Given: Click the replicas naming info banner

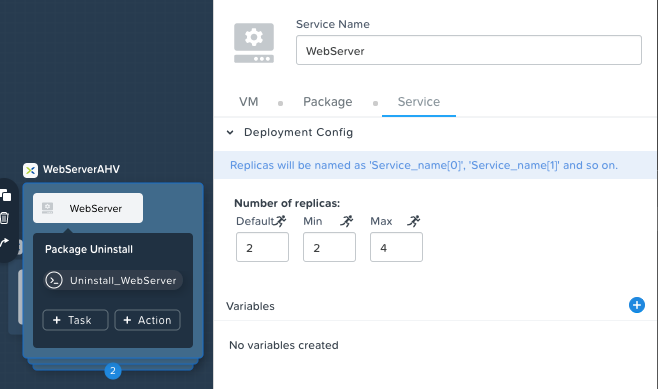Looking at the screenshot, I should point(435,165).
